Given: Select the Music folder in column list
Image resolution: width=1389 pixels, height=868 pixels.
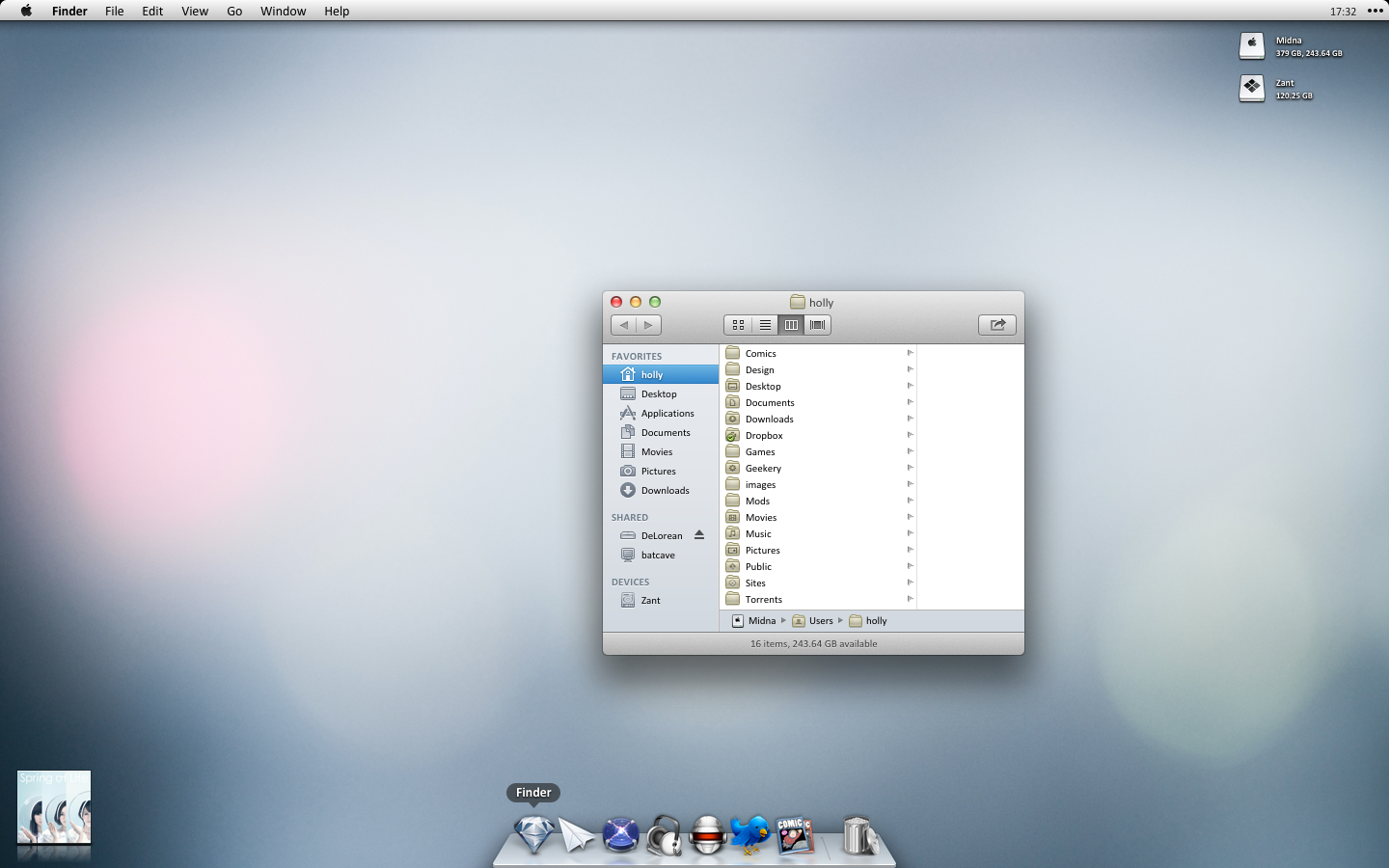Looking at the screenshot, I should click(x=818, y=533).
